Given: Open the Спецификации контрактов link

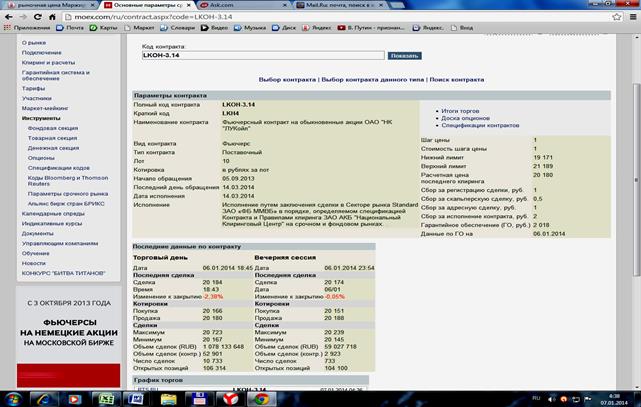Looking at the screenshot, I should pyautogui.click(x=480, y=125).
